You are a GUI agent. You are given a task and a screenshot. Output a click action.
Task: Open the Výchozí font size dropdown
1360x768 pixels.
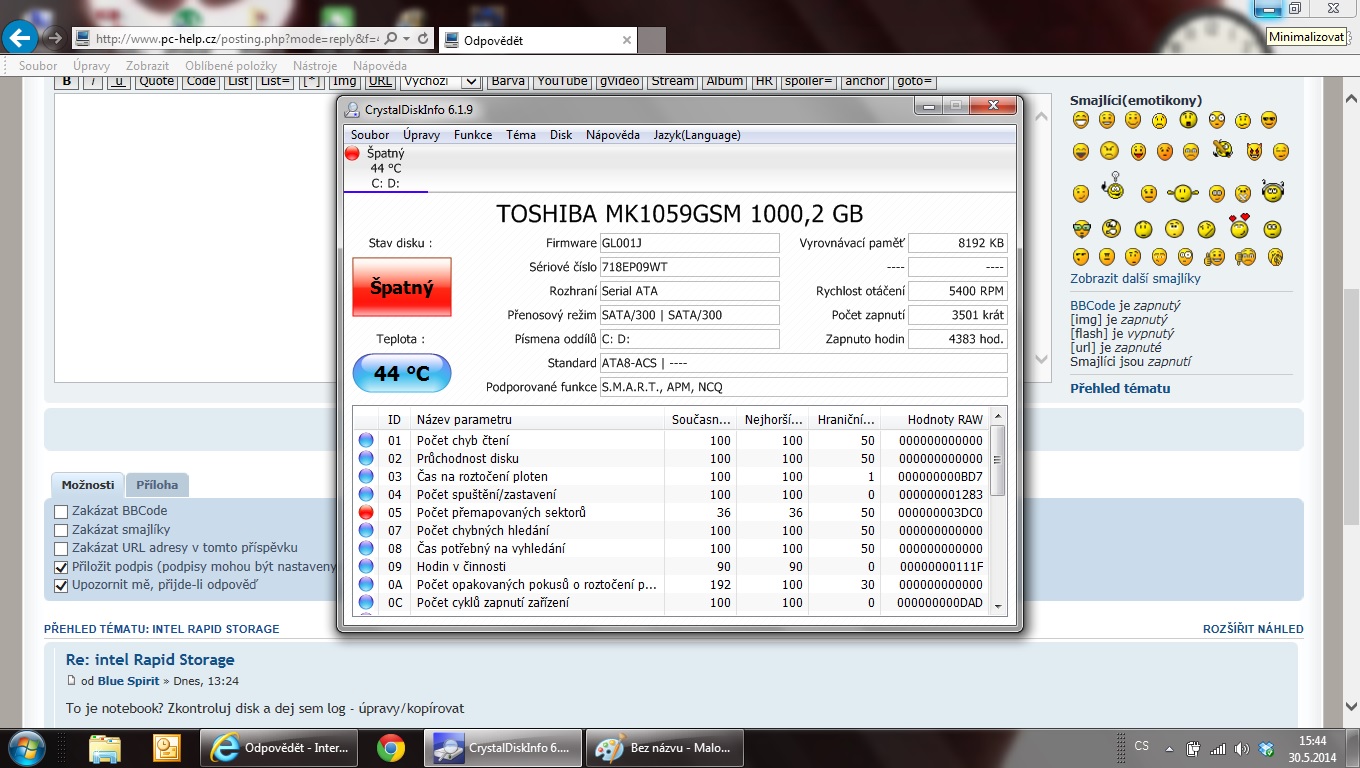pyautogui.click(x=441, y=81)
